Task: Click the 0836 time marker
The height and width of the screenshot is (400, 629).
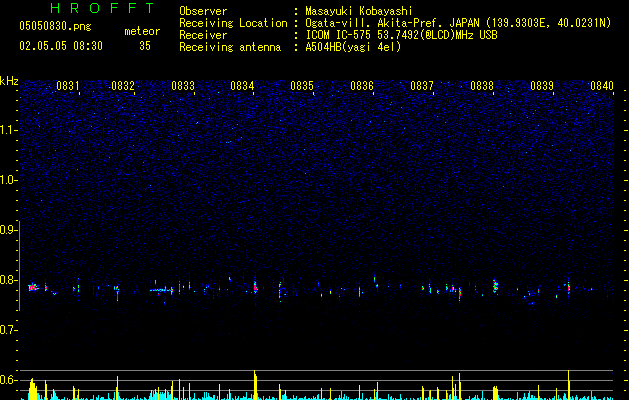Action: tap(362, 86)
